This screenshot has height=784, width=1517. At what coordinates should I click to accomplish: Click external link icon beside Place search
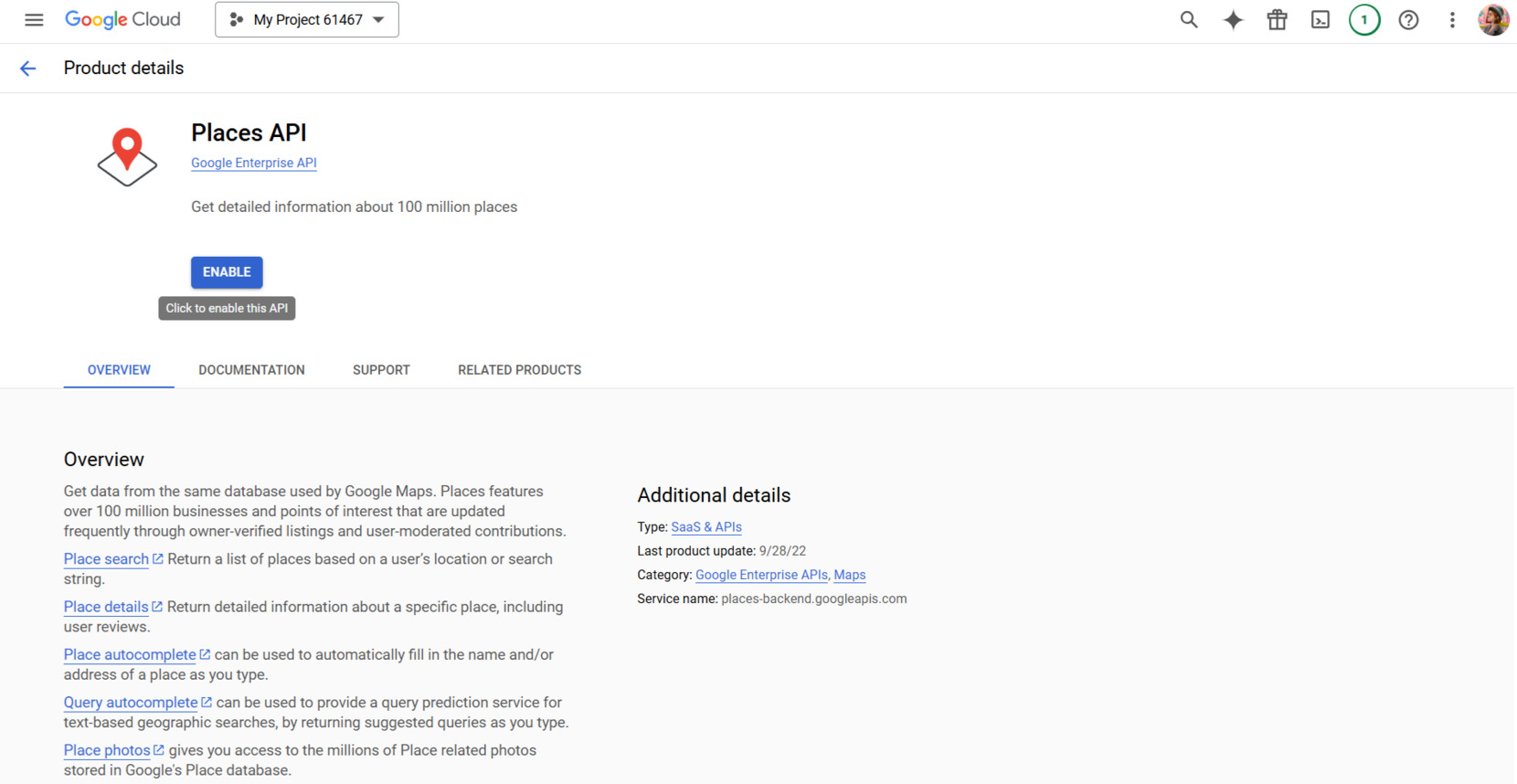coord(157,558)
